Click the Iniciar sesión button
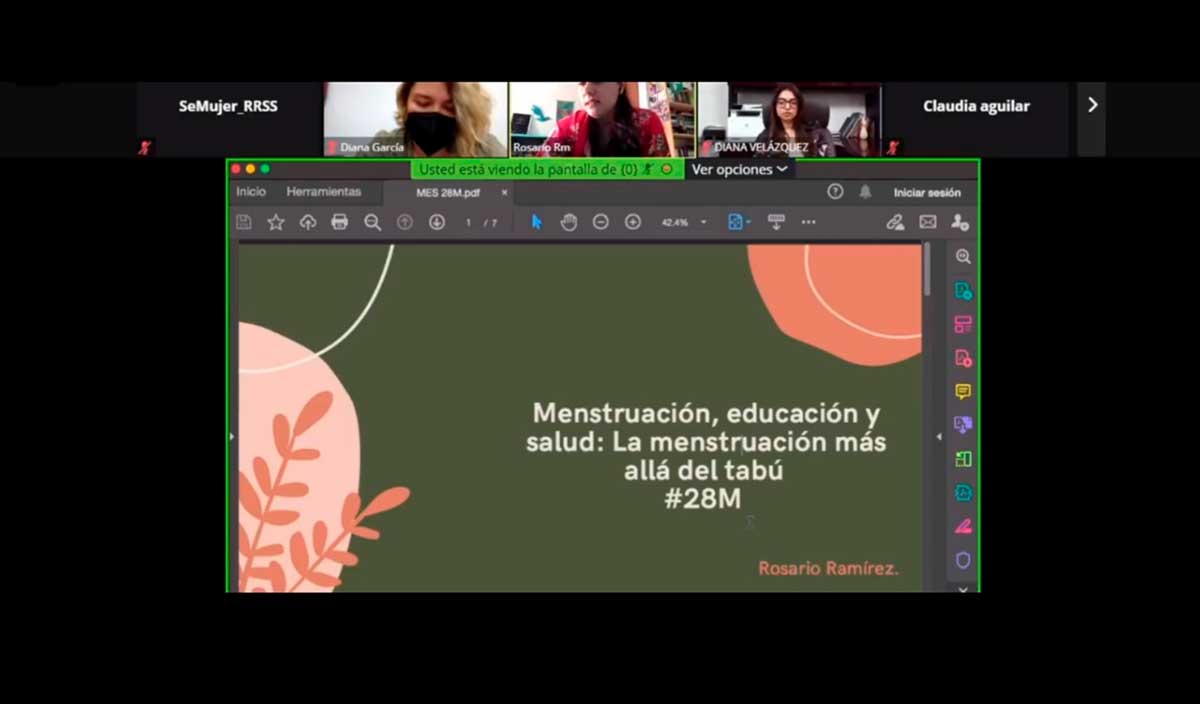Viewport: 1200px width, 704px height. 927,193
